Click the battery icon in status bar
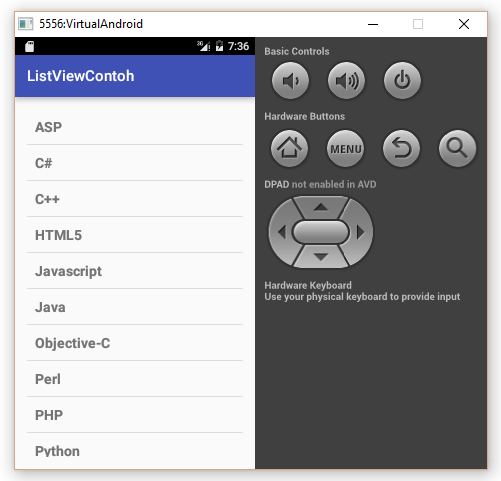This screenshot has height=481, width=501. (x=219, y=46)
